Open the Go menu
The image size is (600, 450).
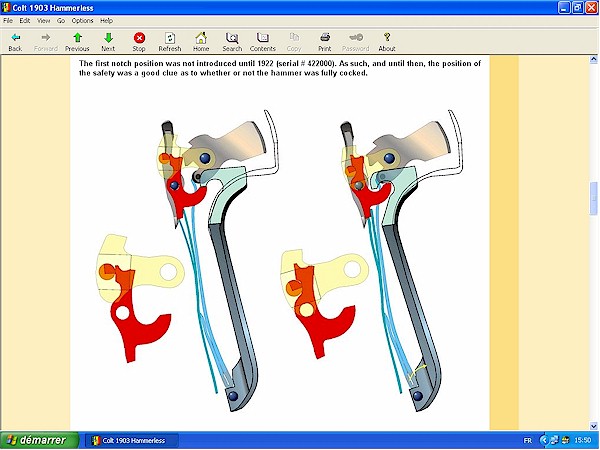(x=61, y=21)
